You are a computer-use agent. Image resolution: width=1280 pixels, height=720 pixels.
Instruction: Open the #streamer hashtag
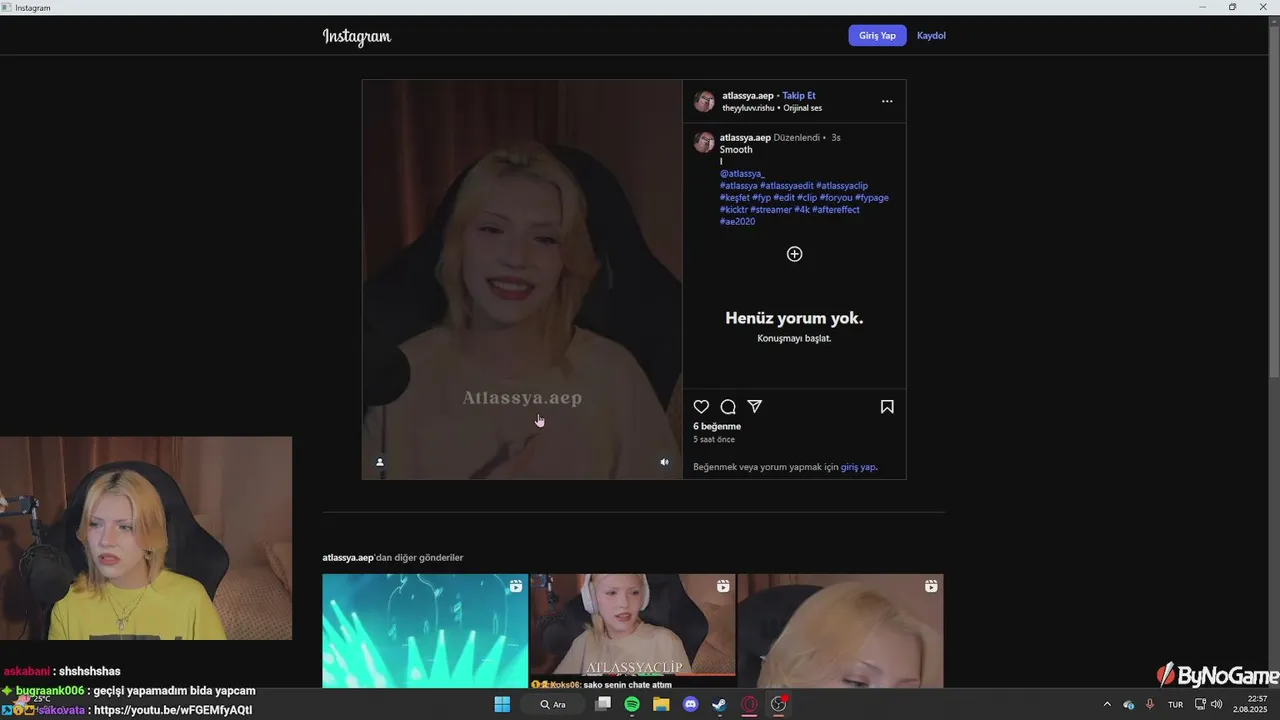[771, 210]
